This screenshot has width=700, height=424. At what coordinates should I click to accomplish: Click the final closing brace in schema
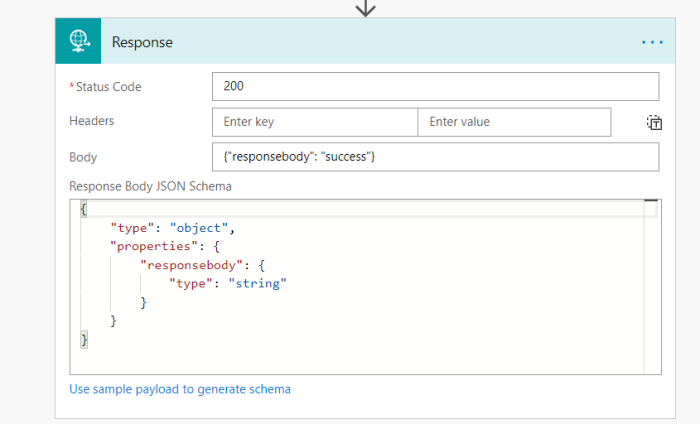pyautogui.click(x=84, y=340)
